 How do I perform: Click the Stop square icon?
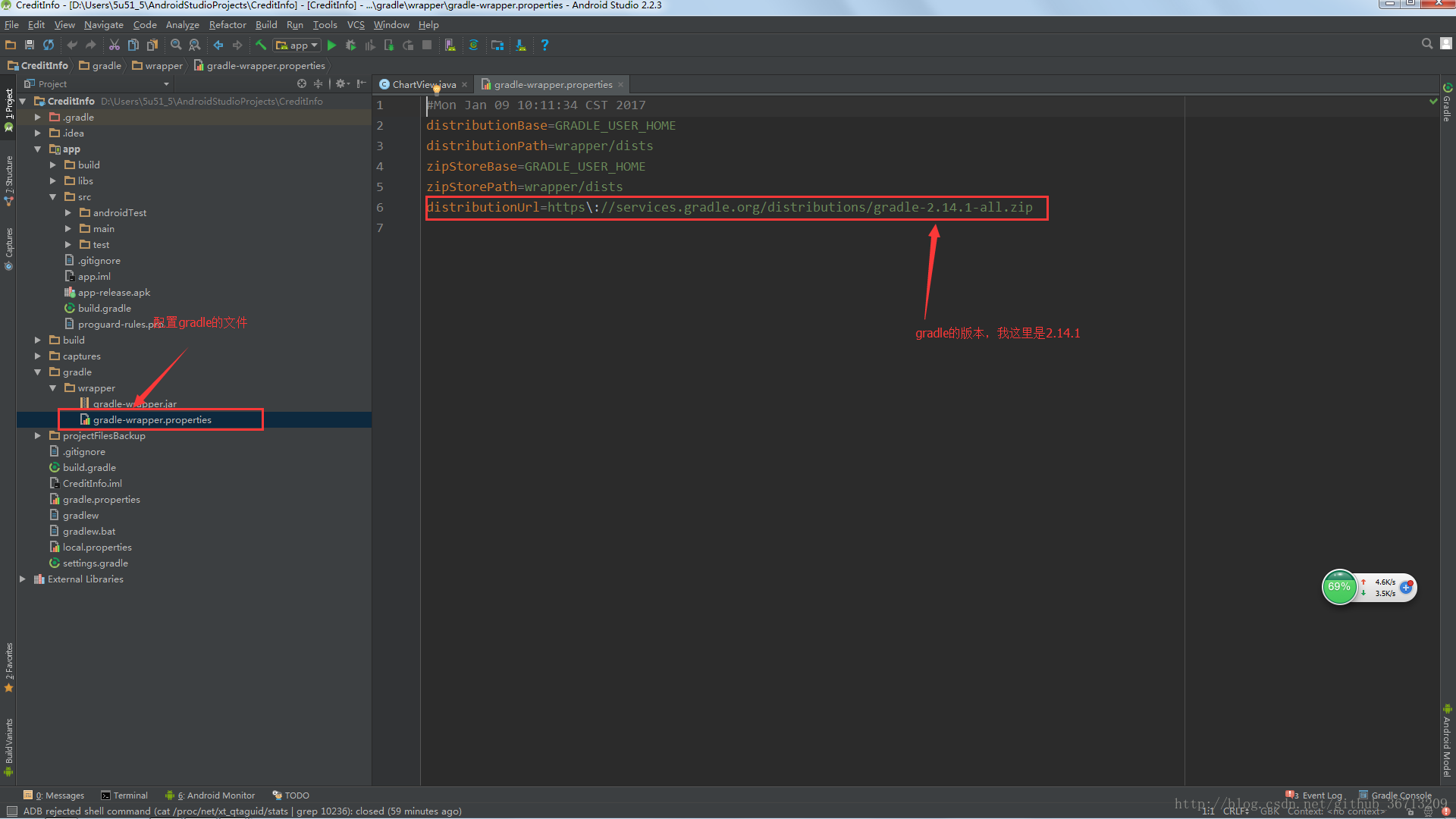pyautogui.click(x=427, y=45)
